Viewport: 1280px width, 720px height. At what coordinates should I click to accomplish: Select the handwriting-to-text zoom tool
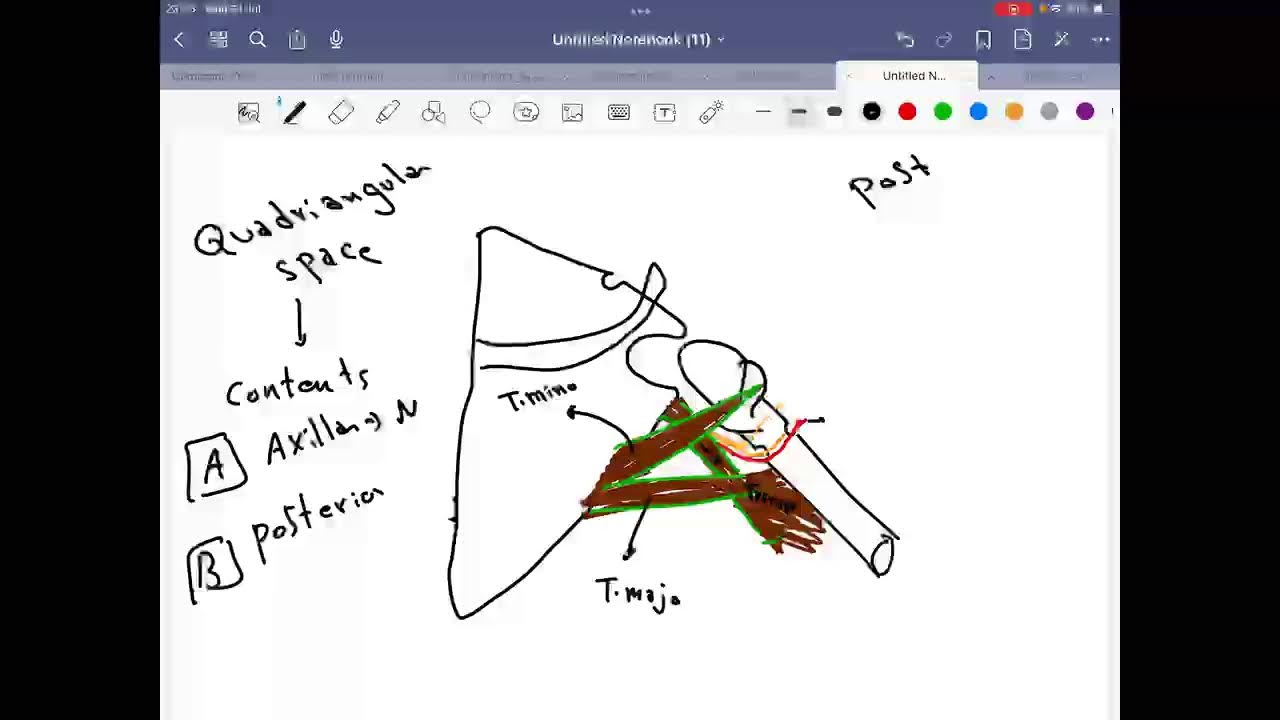[x=248, y=113]
